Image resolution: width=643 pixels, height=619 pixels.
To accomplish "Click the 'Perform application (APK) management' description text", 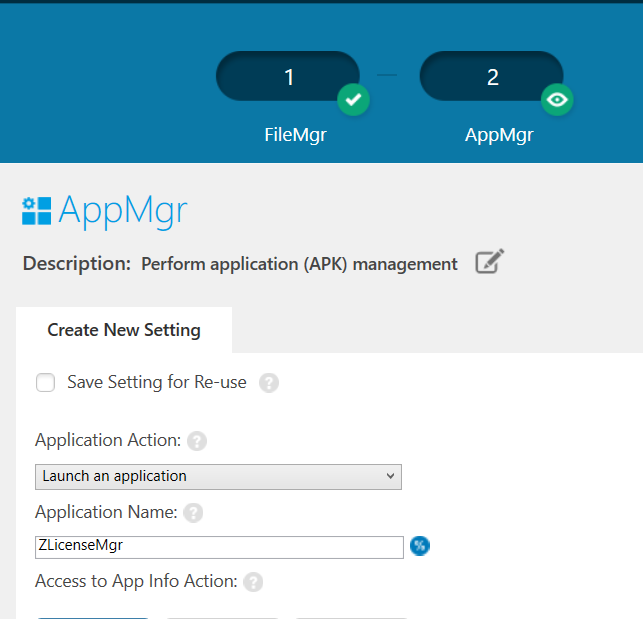I will (x=299, y=264).
